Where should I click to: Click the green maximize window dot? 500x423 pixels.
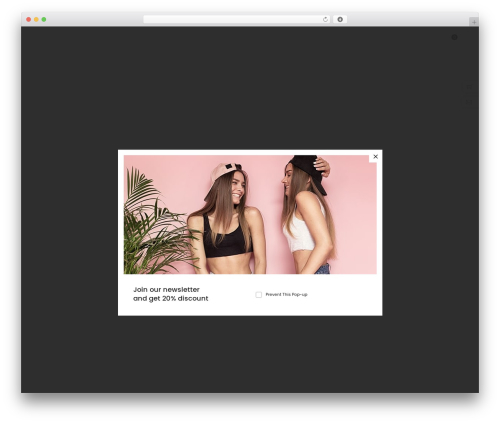click(x=44, y=20)
